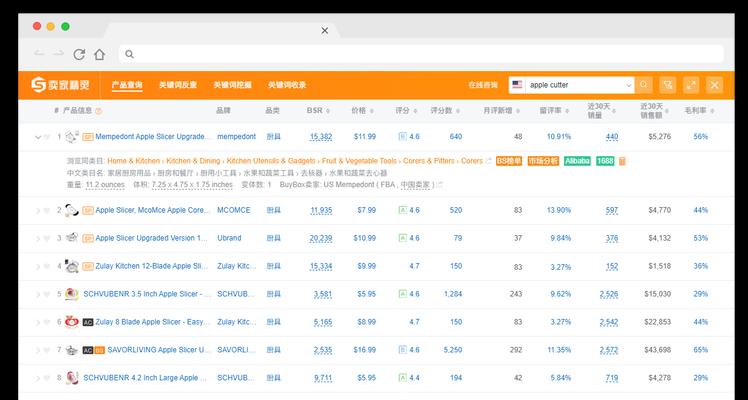
Task: Favorite row 3 Ubrand heart icon
Action: 47,238
